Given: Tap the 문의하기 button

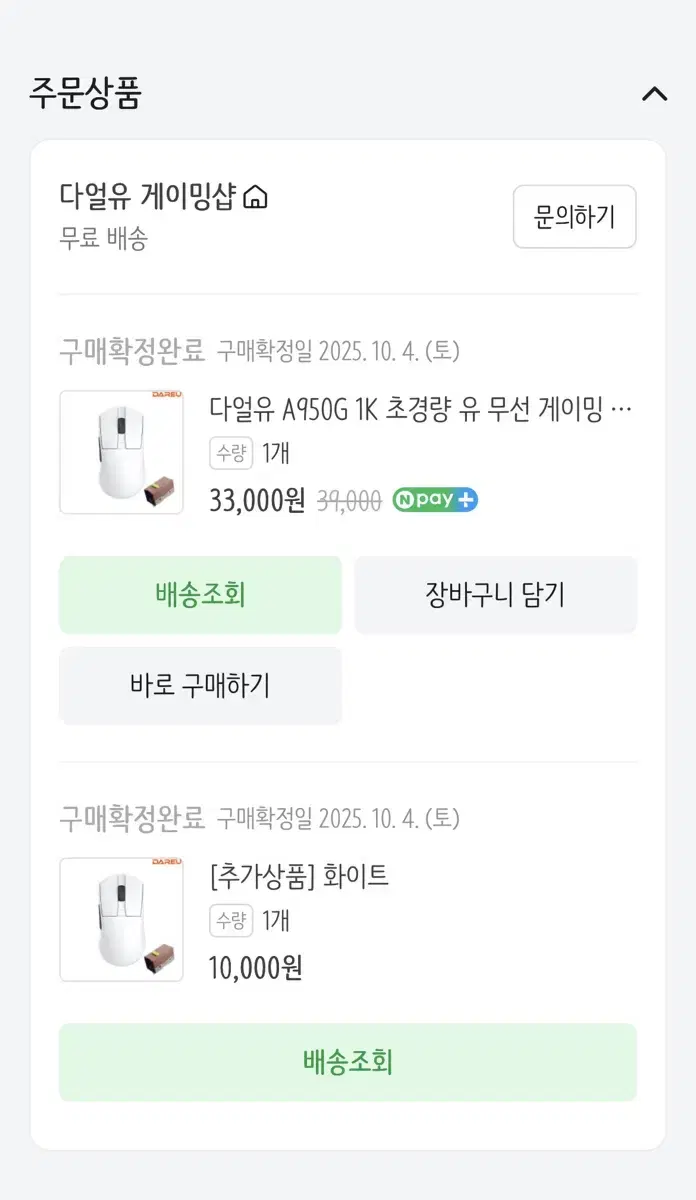Looking at the screenshot, I should tap(574, 216).
